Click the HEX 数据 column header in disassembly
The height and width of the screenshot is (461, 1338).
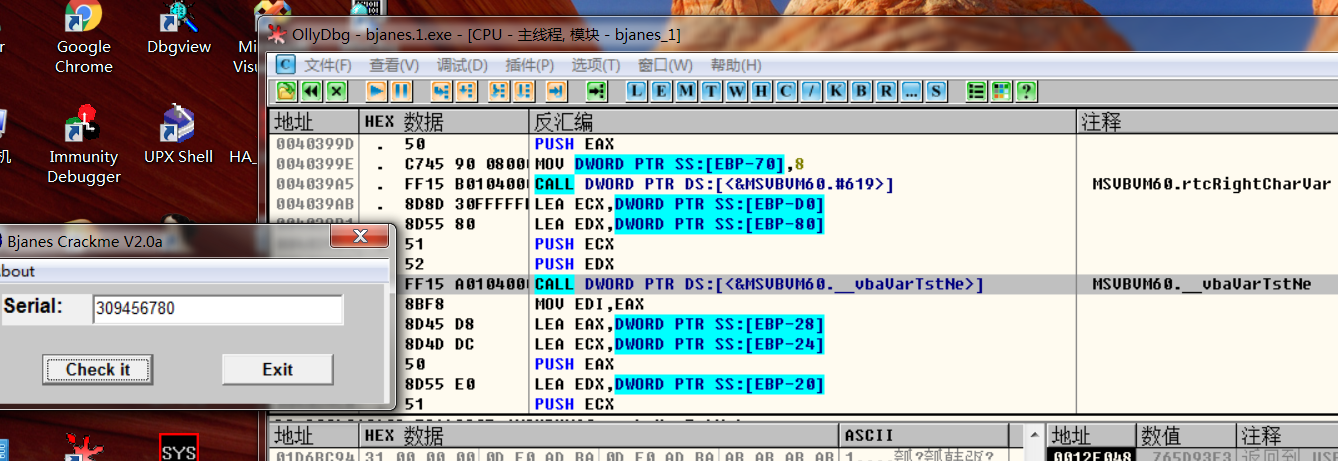444,122
